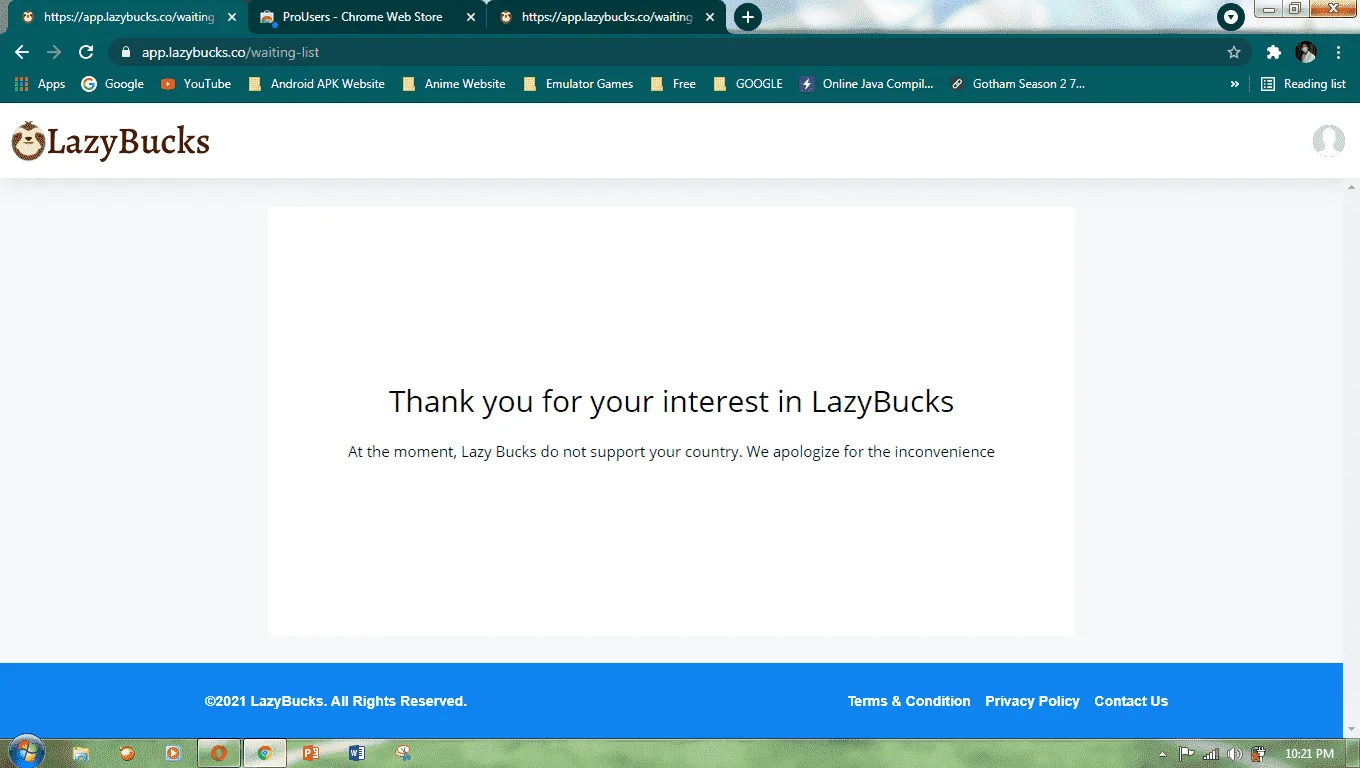Open PowerPoint from the taskbar

(x=310, y=753)
